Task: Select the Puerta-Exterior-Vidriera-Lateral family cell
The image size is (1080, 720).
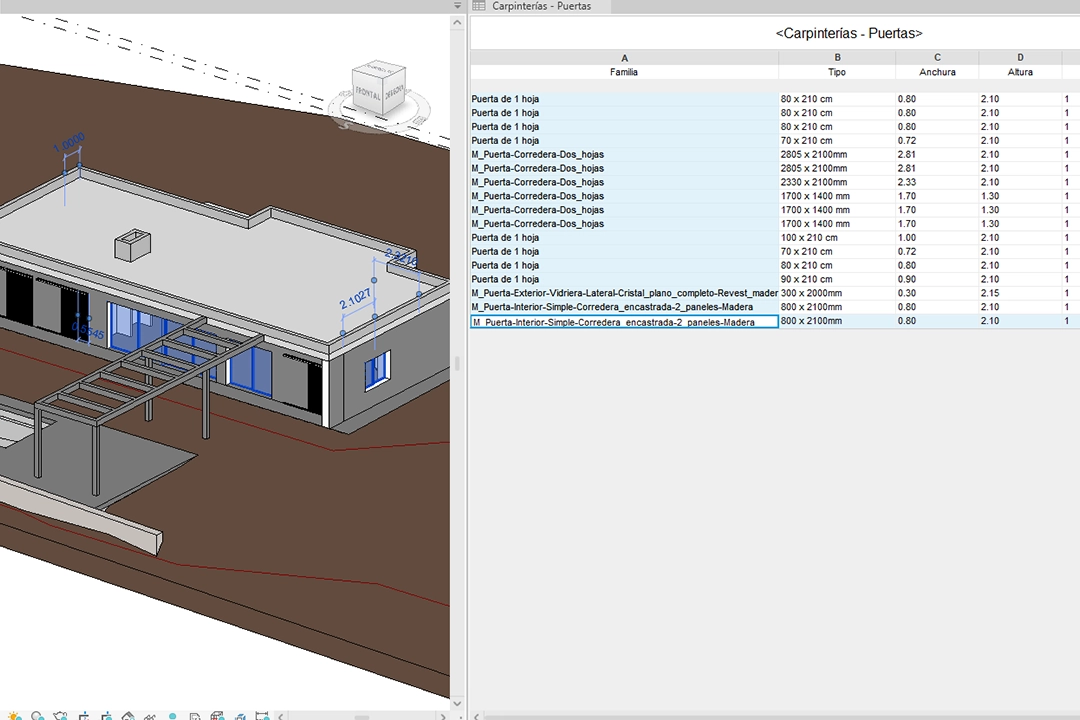Action: point(624,293)
